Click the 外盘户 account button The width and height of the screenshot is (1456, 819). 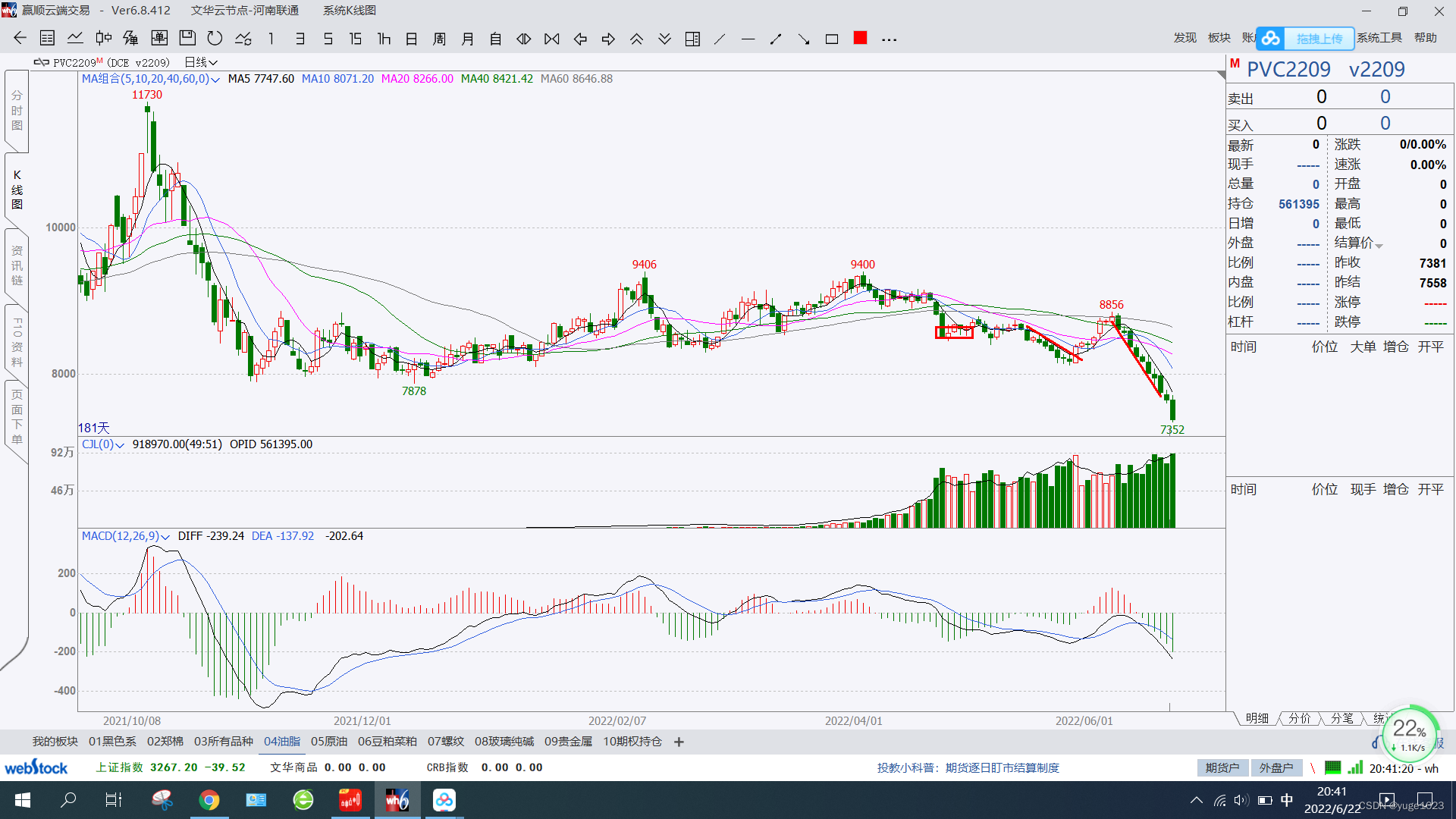click(1276, 768)
